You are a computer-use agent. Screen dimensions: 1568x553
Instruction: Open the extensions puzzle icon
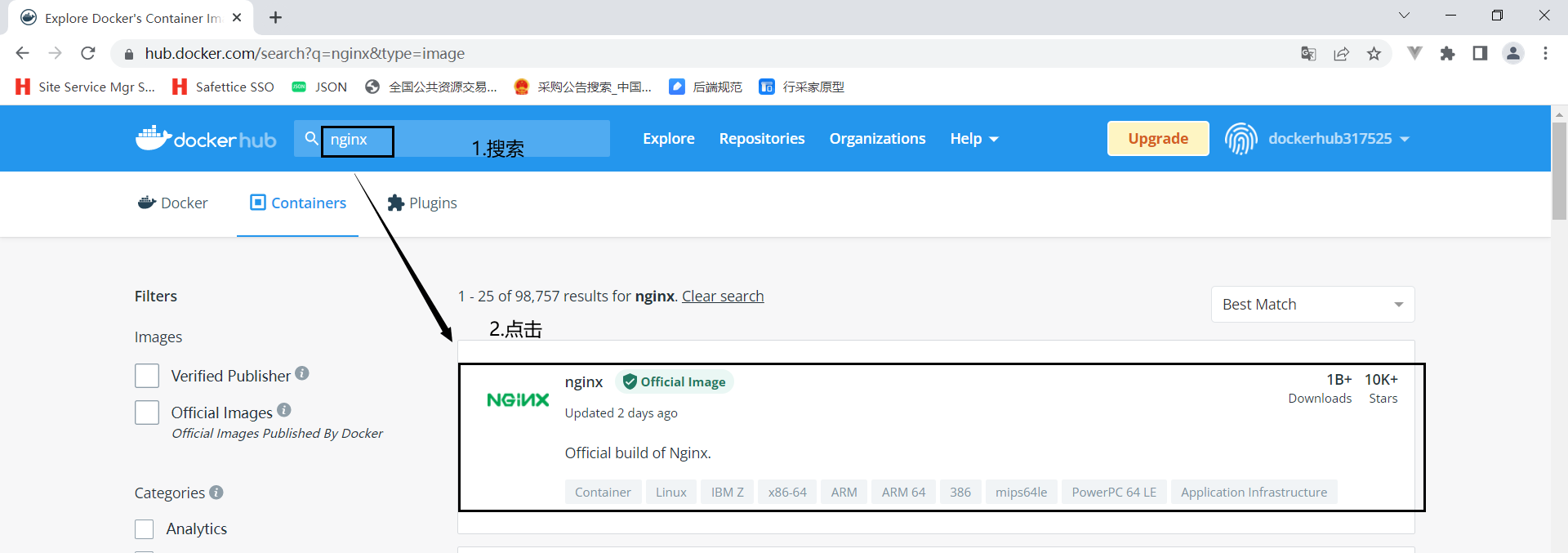(x=1447, y=53)
